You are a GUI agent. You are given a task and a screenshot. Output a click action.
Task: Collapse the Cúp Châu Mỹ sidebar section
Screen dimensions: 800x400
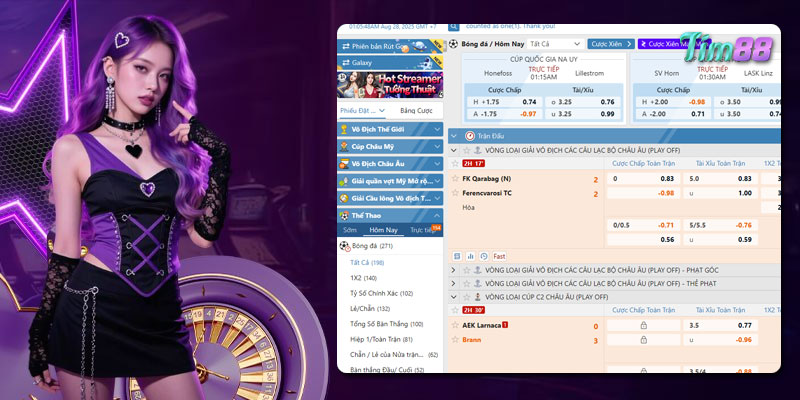pyautogui.click(x=437, y=147)
